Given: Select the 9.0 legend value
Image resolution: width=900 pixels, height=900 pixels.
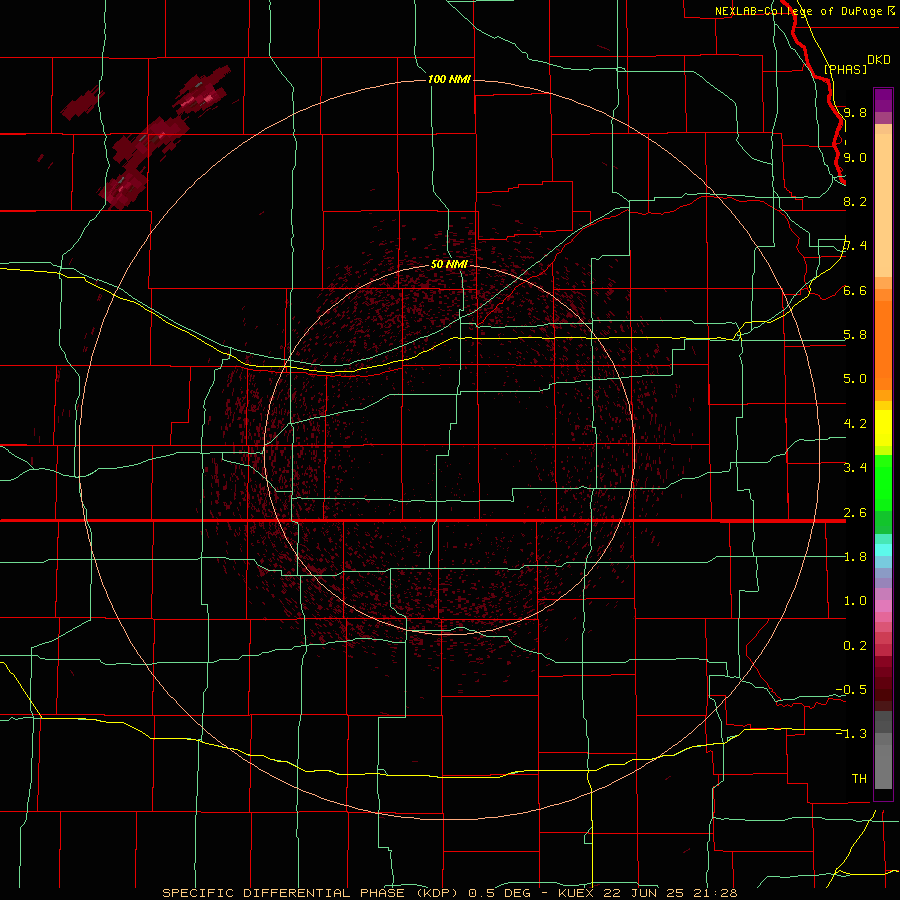Looking at the screenshot, I should click(855, 157).
